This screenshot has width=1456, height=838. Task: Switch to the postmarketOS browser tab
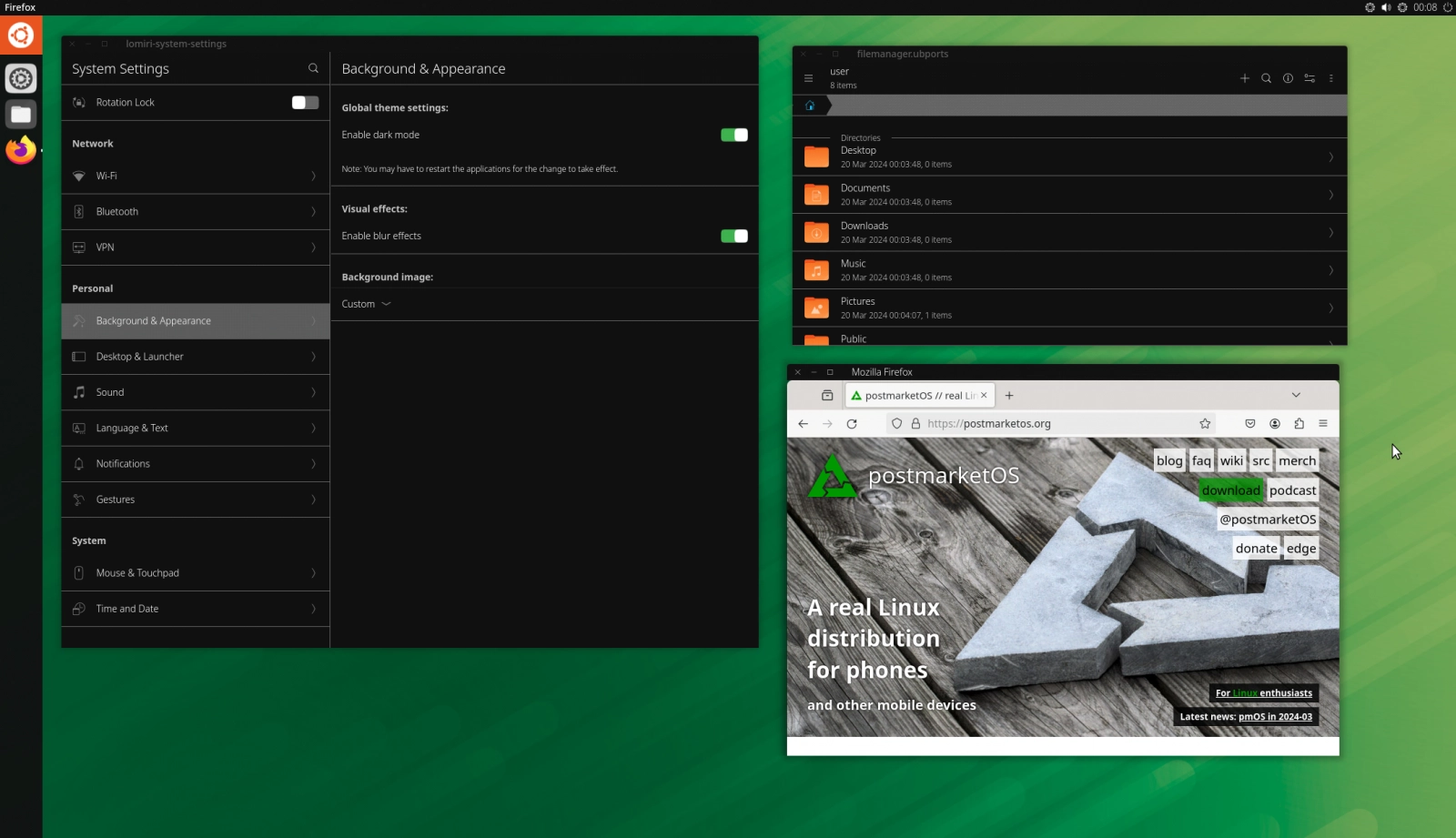pyautogui.click(x=920, y=396)
